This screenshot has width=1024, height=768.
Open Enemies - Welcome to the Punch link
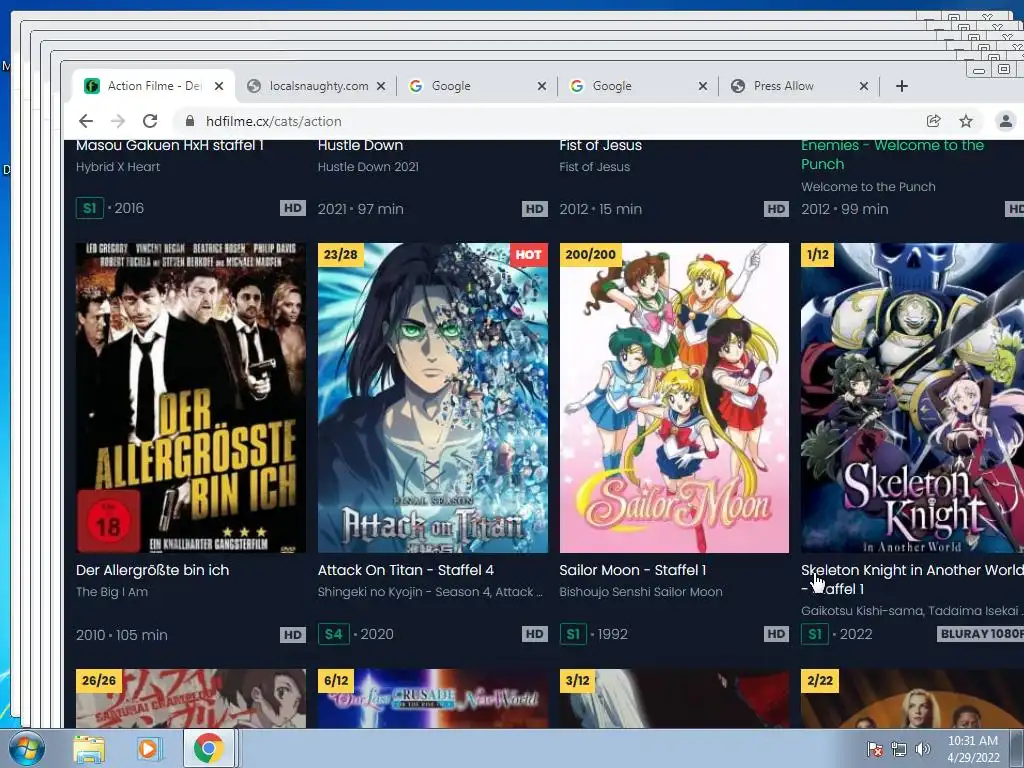(893, 155)
